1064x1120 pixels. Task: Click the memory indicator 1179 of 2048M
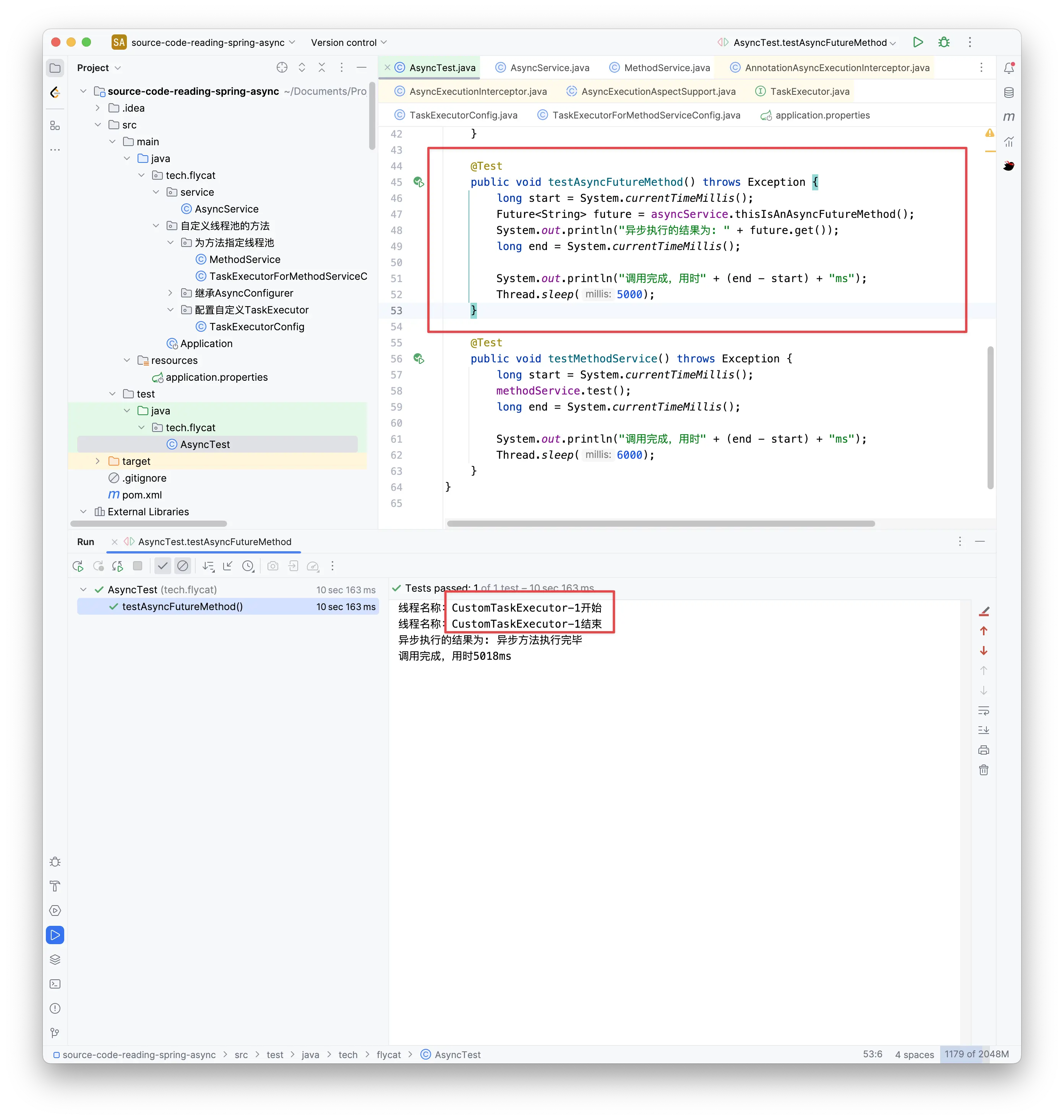point(976,1054)
